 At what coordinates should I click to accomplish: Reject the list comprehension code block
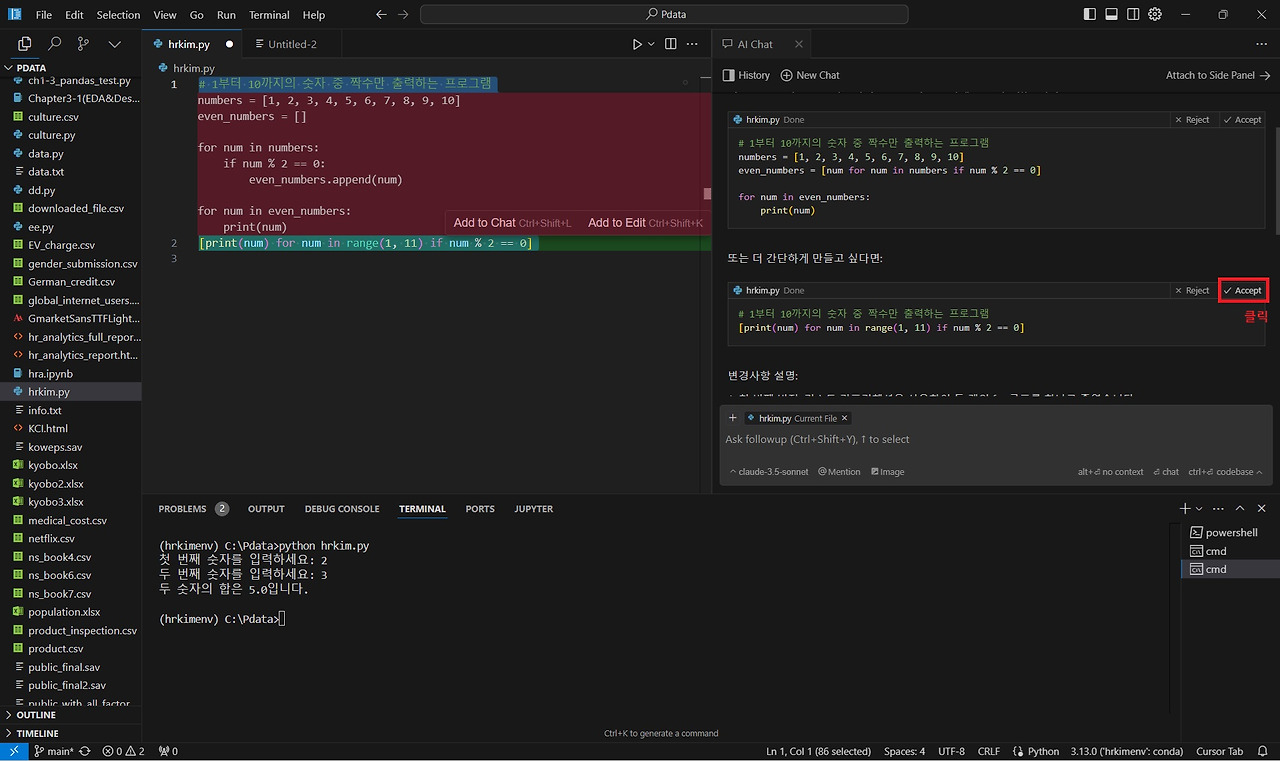tap(1192, 120)
